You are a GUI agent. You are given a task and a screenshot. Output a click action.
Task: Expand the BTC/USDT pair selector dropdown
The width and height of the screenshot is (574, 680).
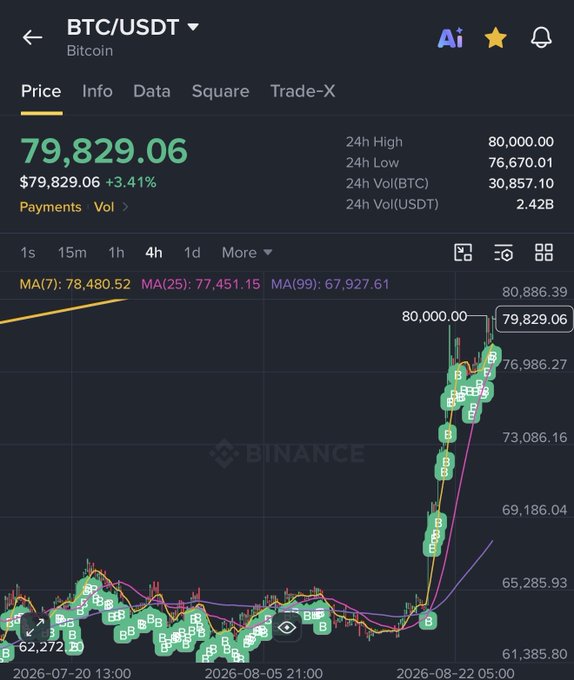(193, 27)
